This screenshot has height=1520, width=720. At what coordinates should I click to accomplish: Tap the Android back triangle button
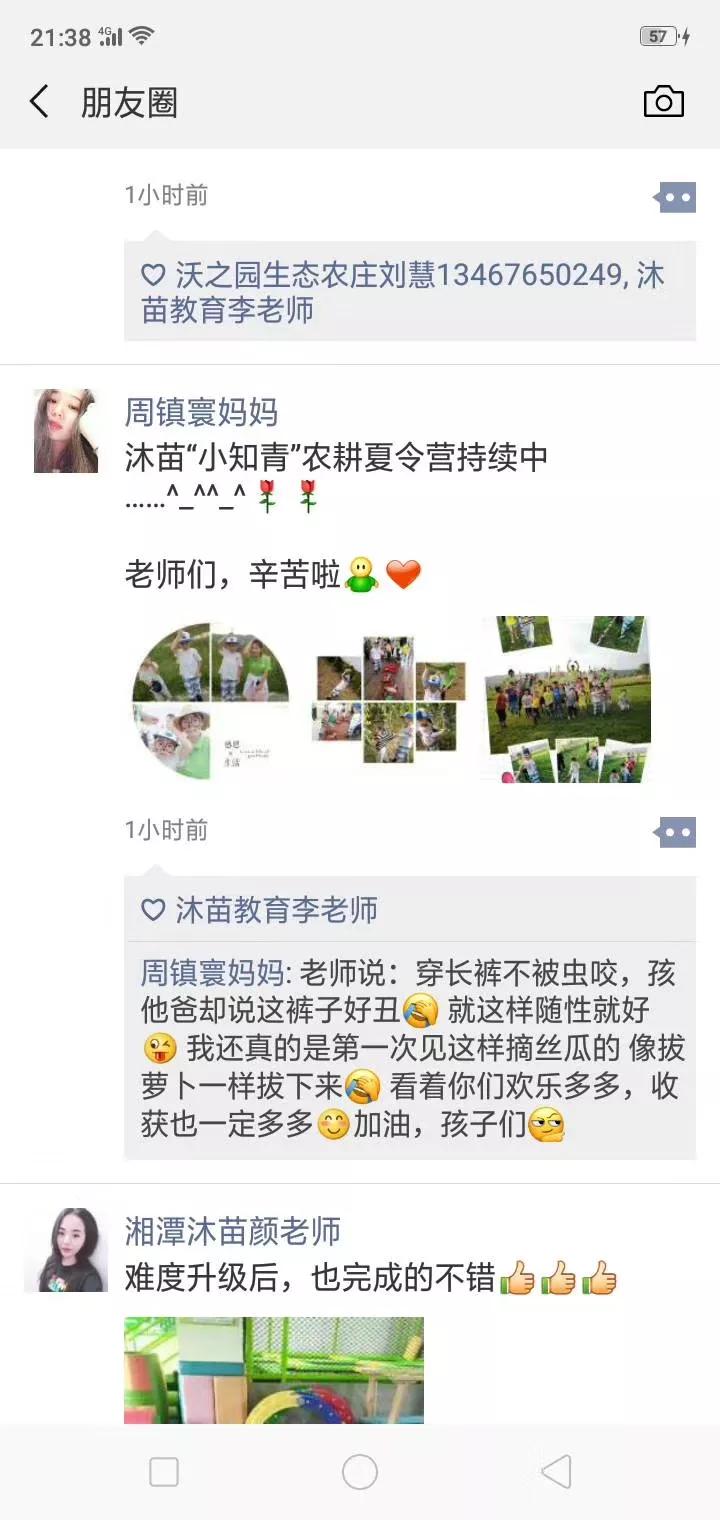tap(556, 1472)
